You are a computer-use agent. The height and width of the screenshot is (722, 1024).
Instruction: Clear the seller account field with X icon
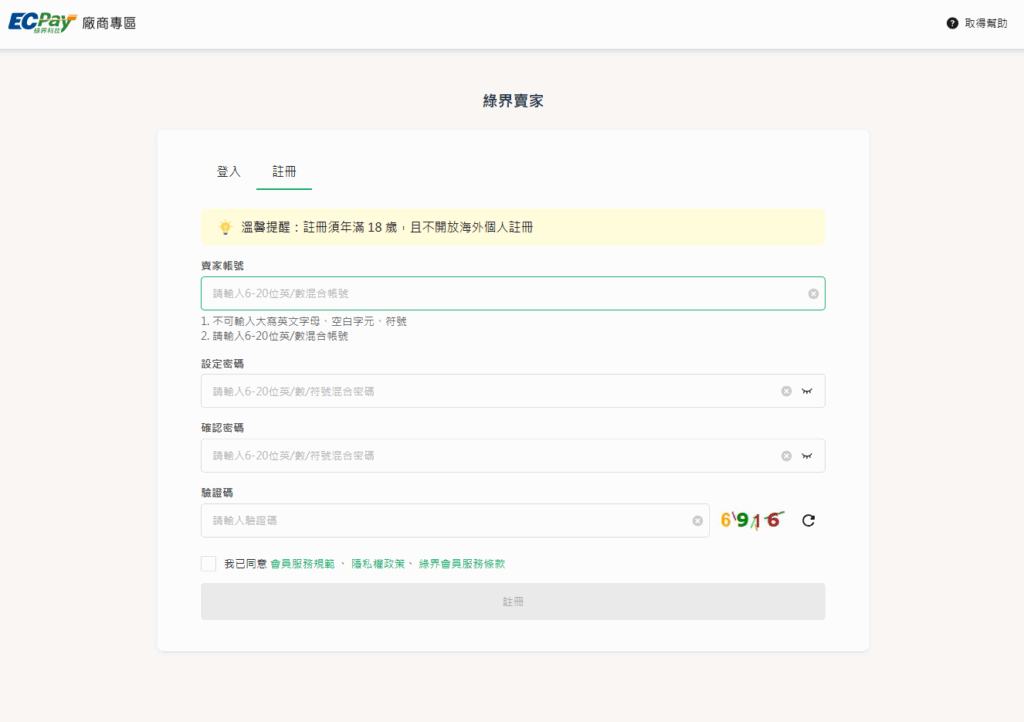(813, 294)
